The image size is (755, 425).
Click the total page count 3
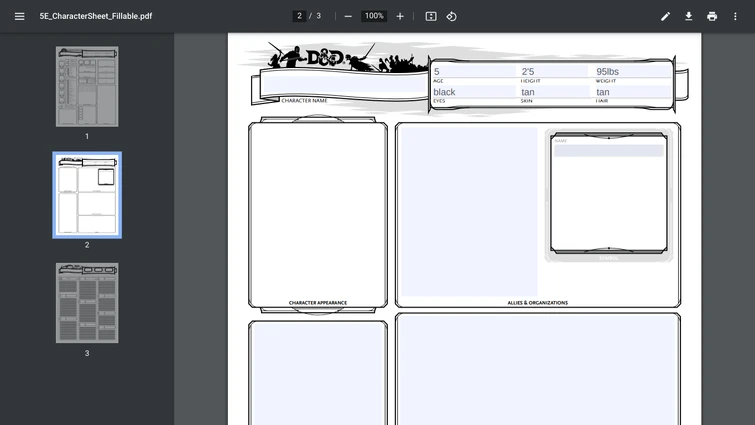click(x=318, y=16)
